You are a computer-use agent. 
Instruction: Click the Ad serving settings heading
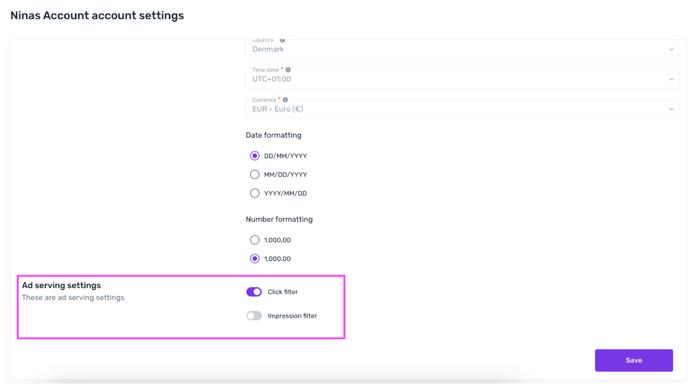click(x=61, y=285)
